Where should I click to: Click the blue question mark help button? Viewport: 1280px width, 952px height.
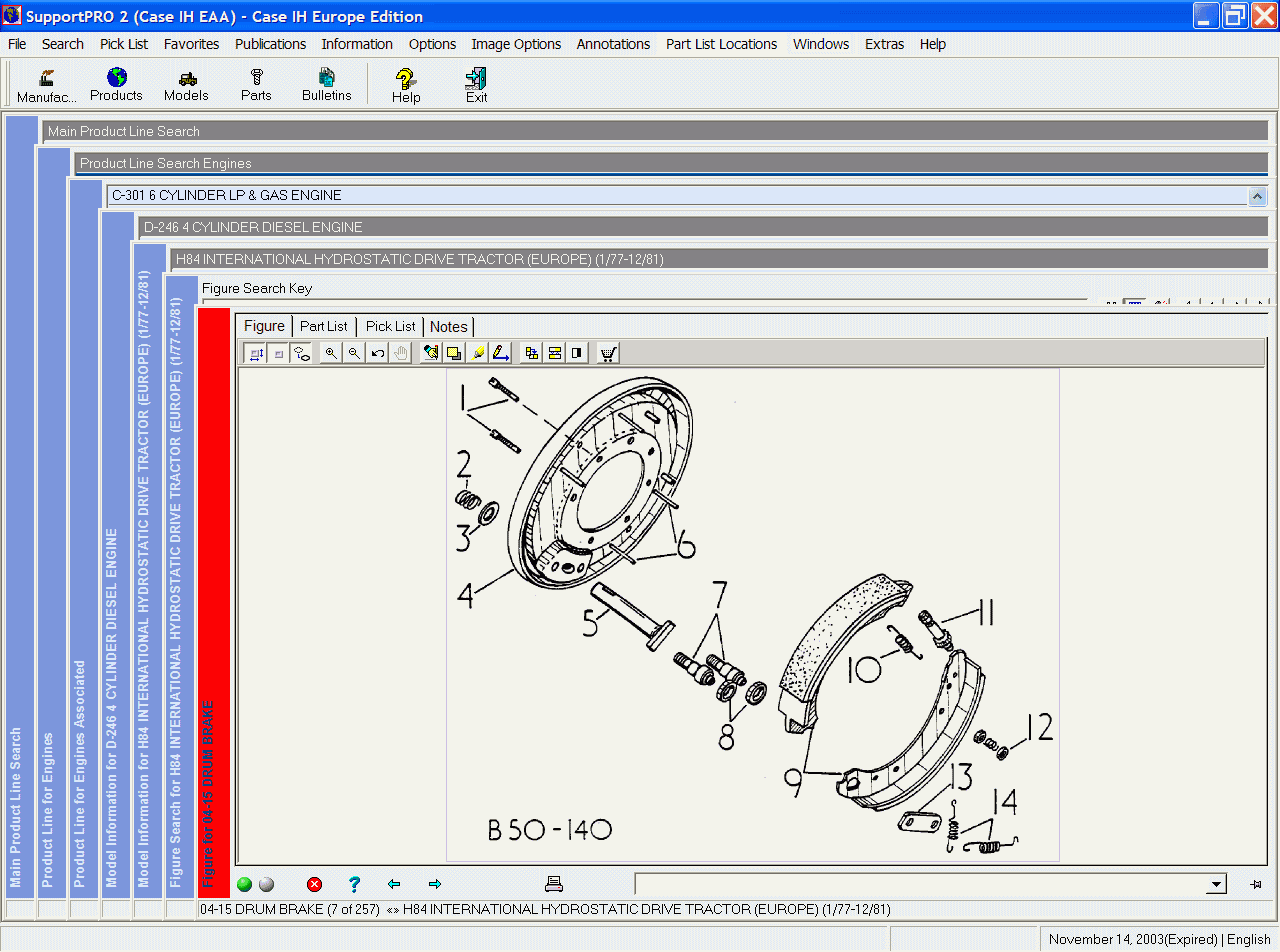pyautogui.click(x=354, y=884)
